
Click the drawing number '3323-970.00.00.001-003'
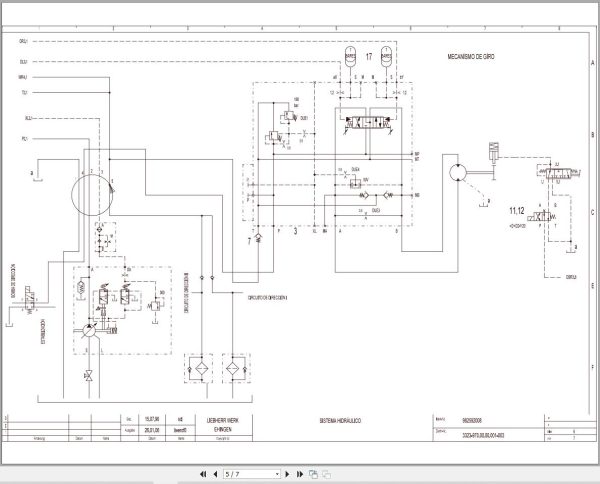coord(483,435)
